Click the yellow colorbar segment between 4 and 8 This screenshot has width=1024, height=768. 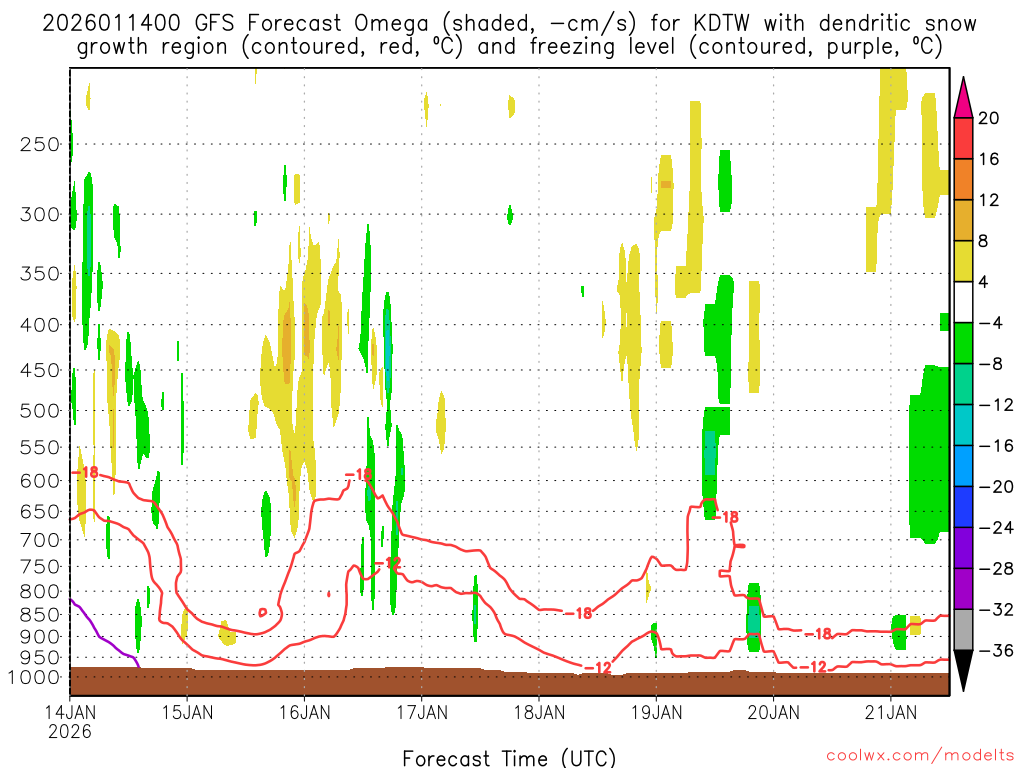(963, 261)
